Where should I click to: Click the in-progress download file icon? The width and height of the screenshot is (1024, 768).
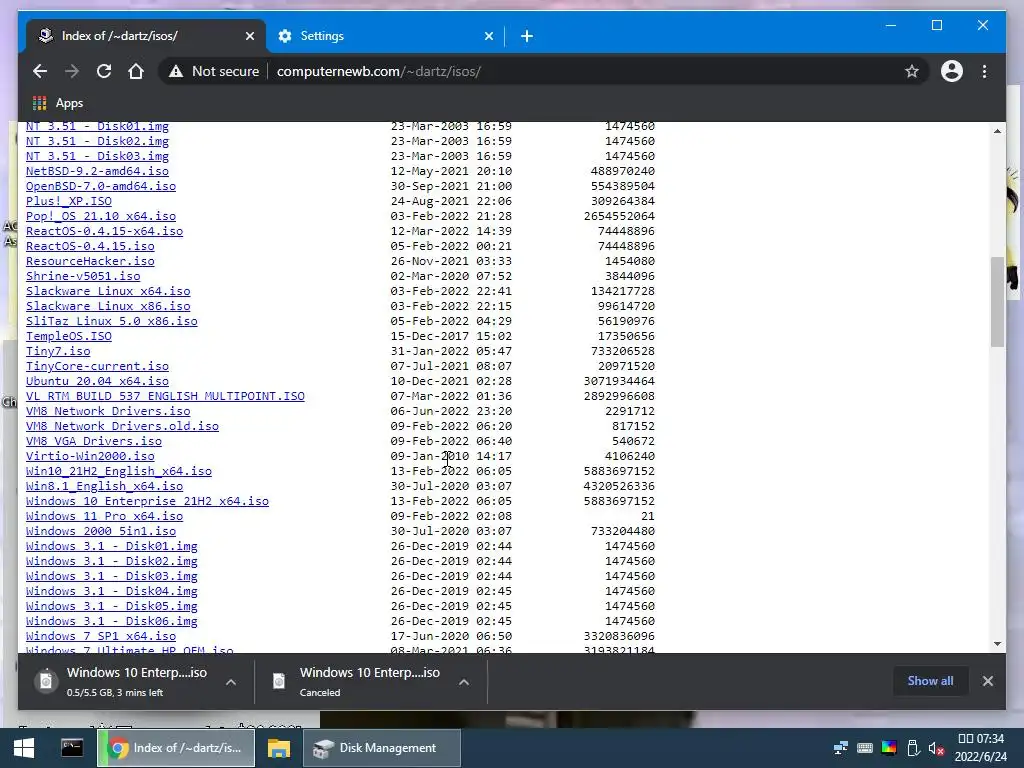click(x=46, y=681)
